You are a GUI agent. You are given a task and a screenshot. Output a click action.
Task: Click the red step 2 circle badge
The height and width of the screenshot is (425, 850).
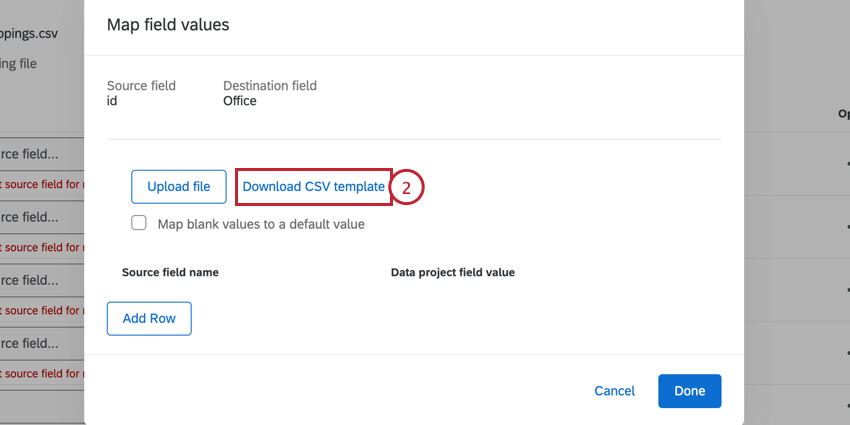tap(407, 187)
